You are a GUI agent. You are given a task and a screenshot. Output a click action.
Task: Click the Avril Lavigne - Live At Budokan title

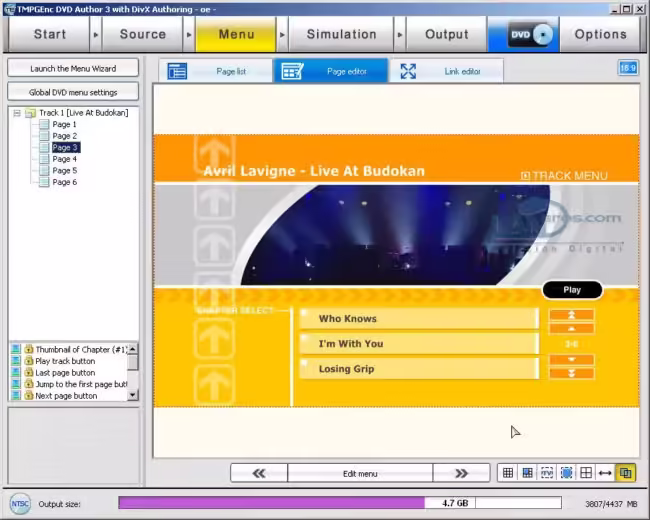point(314,171)
